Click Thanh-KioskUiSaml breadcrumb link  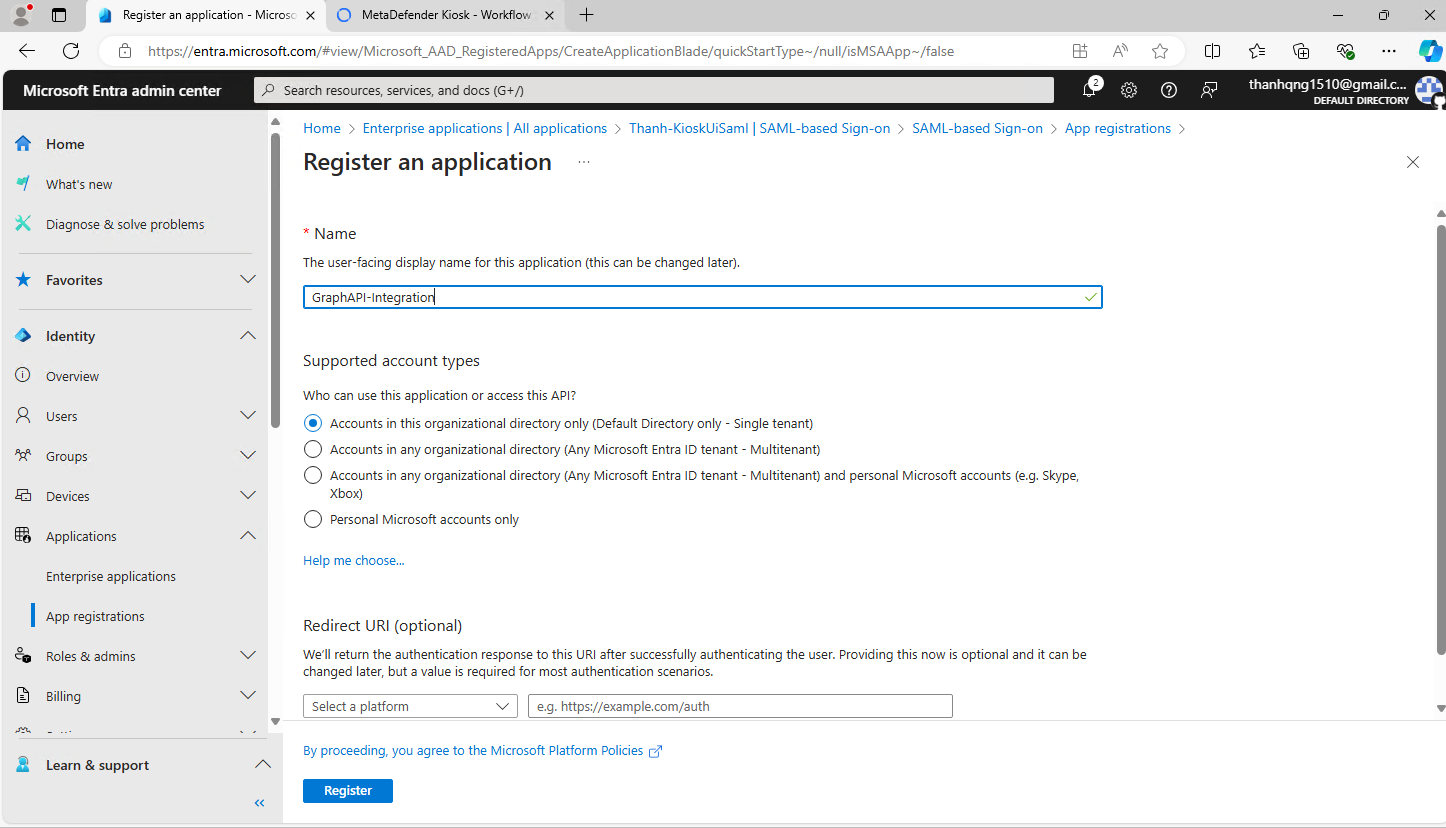point(759,128)
